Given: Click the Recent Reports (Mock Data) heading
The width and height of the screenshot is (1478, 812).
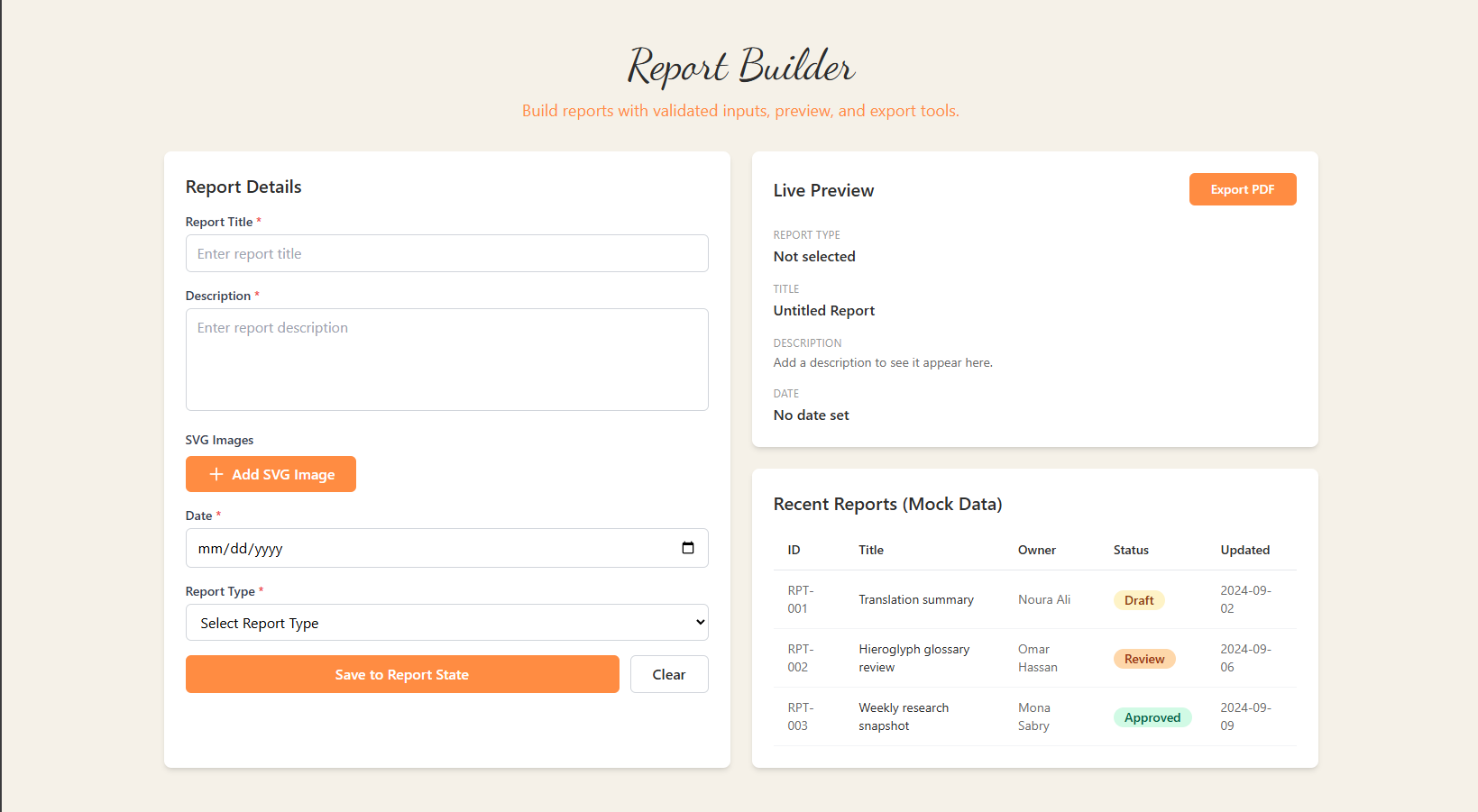Looking at the screenshot, I should pyautogui.click(x=888, y=504).
